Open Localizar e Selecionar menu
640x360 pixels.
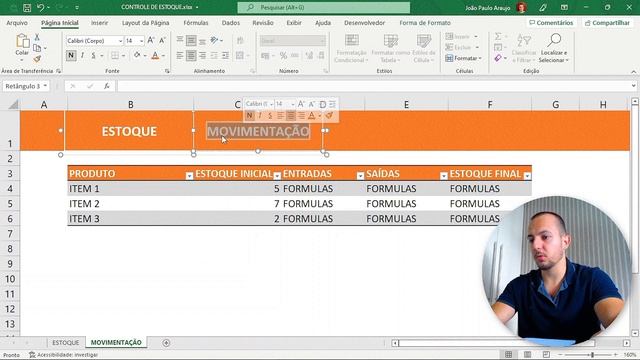tap(553, 49)
